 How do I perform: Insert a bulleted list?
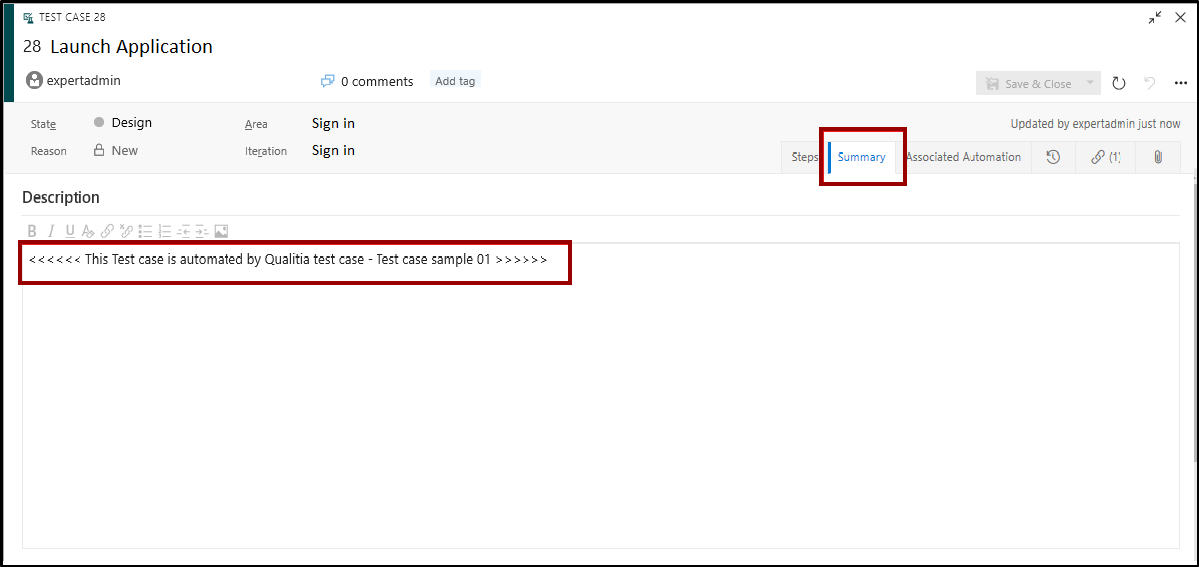pos(145,231)
